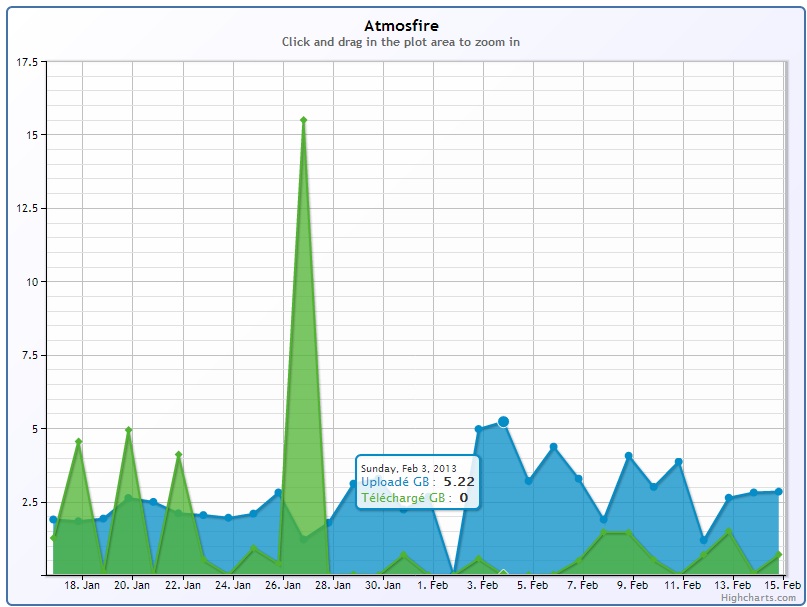
Task: Click the Téléchargé GB label in the tooltip
Action: click(404, 497)
